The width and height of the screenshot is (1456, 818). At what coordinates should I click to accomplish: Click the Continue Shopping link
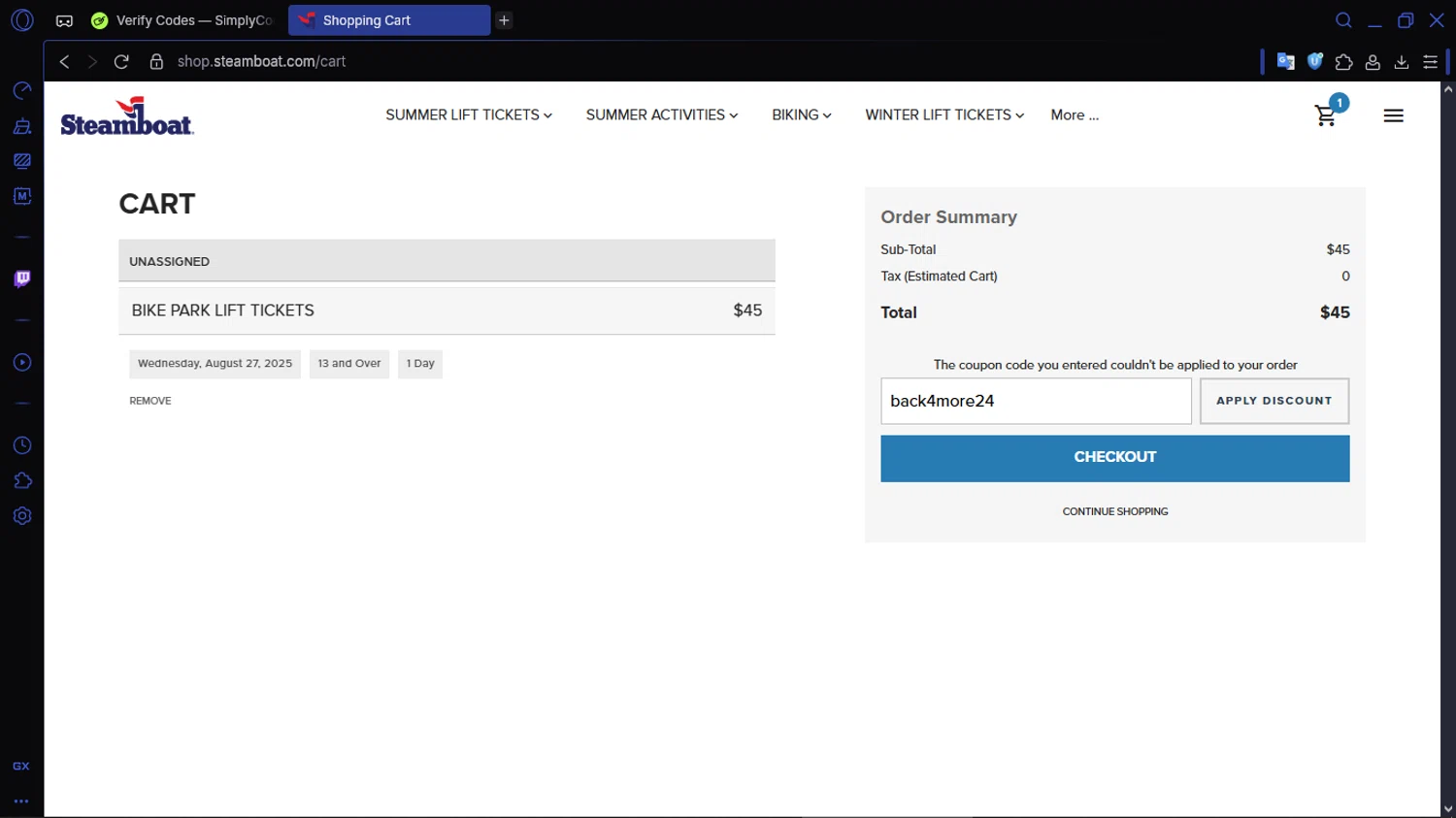click(x=1114, y=511)
